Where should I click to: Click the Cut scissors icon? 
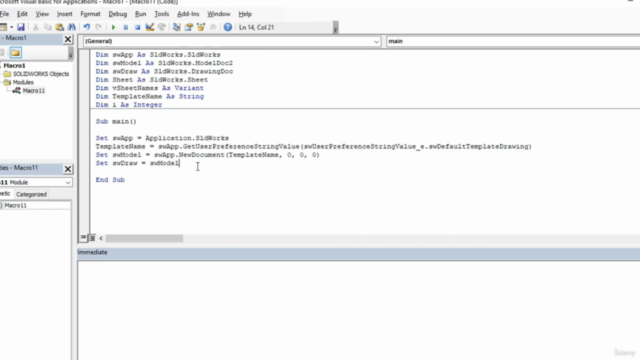tap(36, 27)
